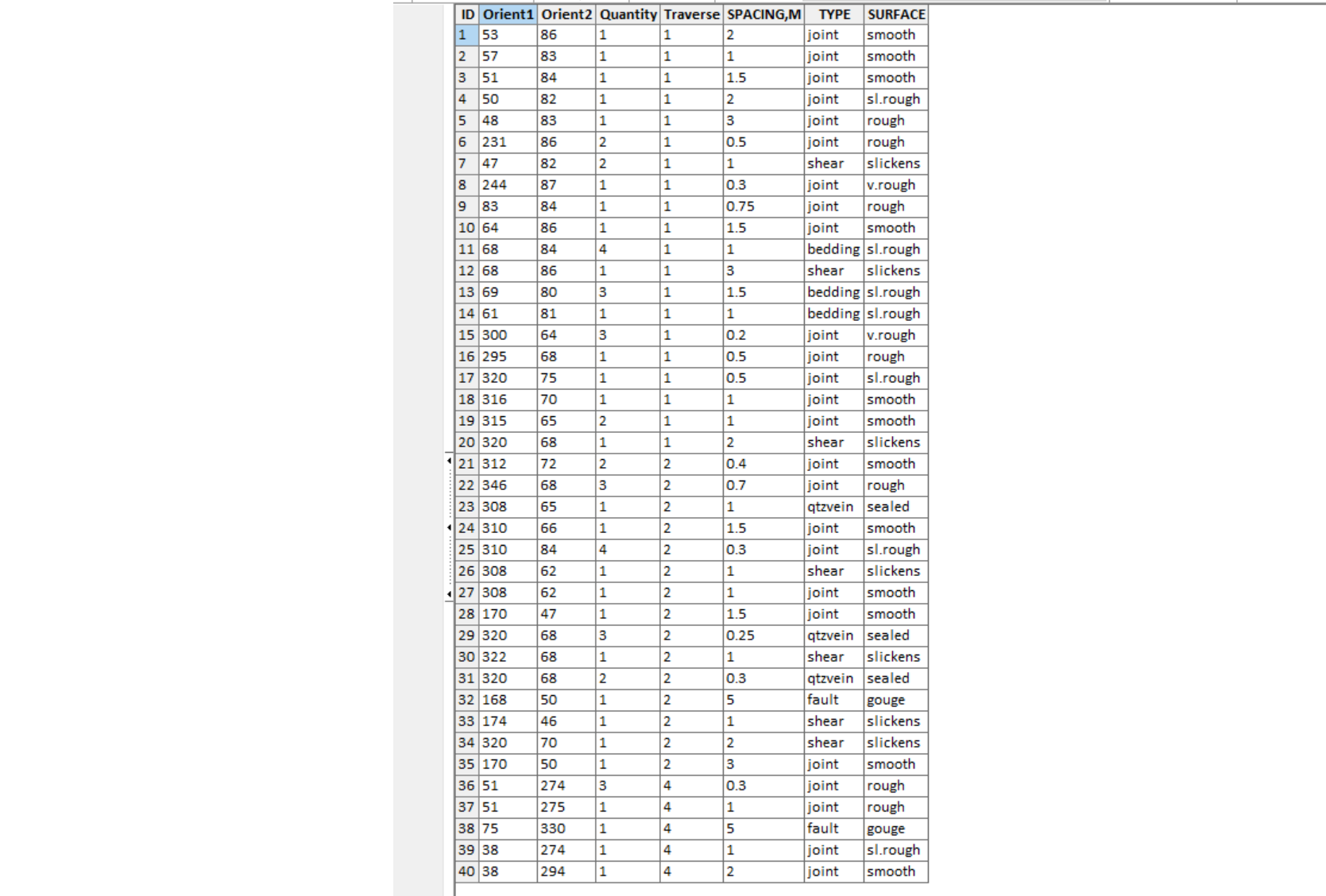Click Orient1 cell 300 in row 15
This screenshot has width=1326, height=896.
(508, 335)
